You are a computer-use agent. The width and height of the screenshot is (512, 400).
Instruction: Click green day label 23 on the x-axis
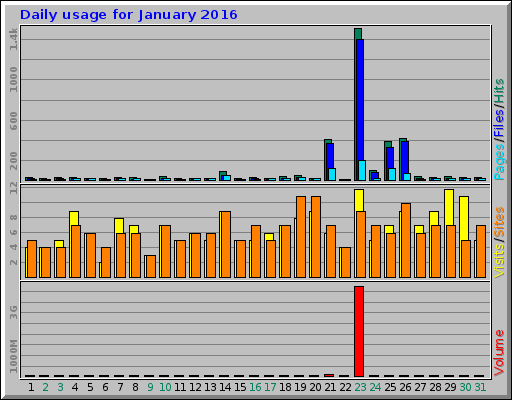click(x=360, y=387)
